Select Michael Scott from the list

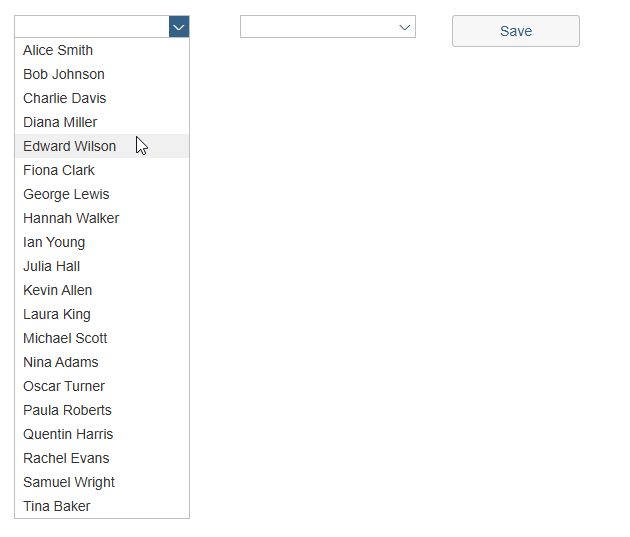(65, 338)
